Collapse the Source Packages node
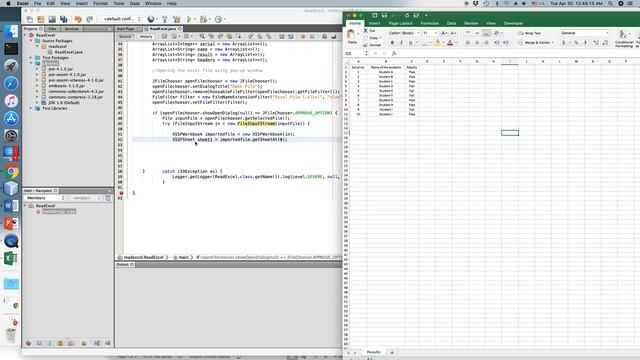Viewport: 640px width, 360px height. 31,41
